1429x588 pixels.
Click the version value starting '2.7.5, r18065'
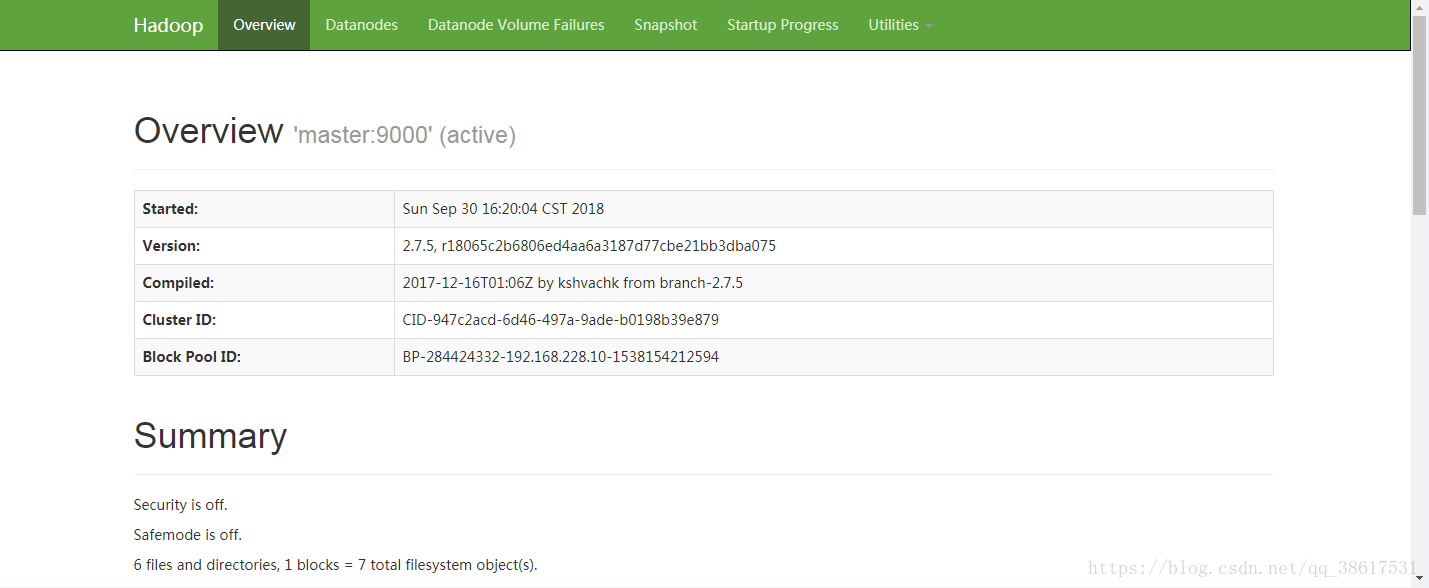589,246
